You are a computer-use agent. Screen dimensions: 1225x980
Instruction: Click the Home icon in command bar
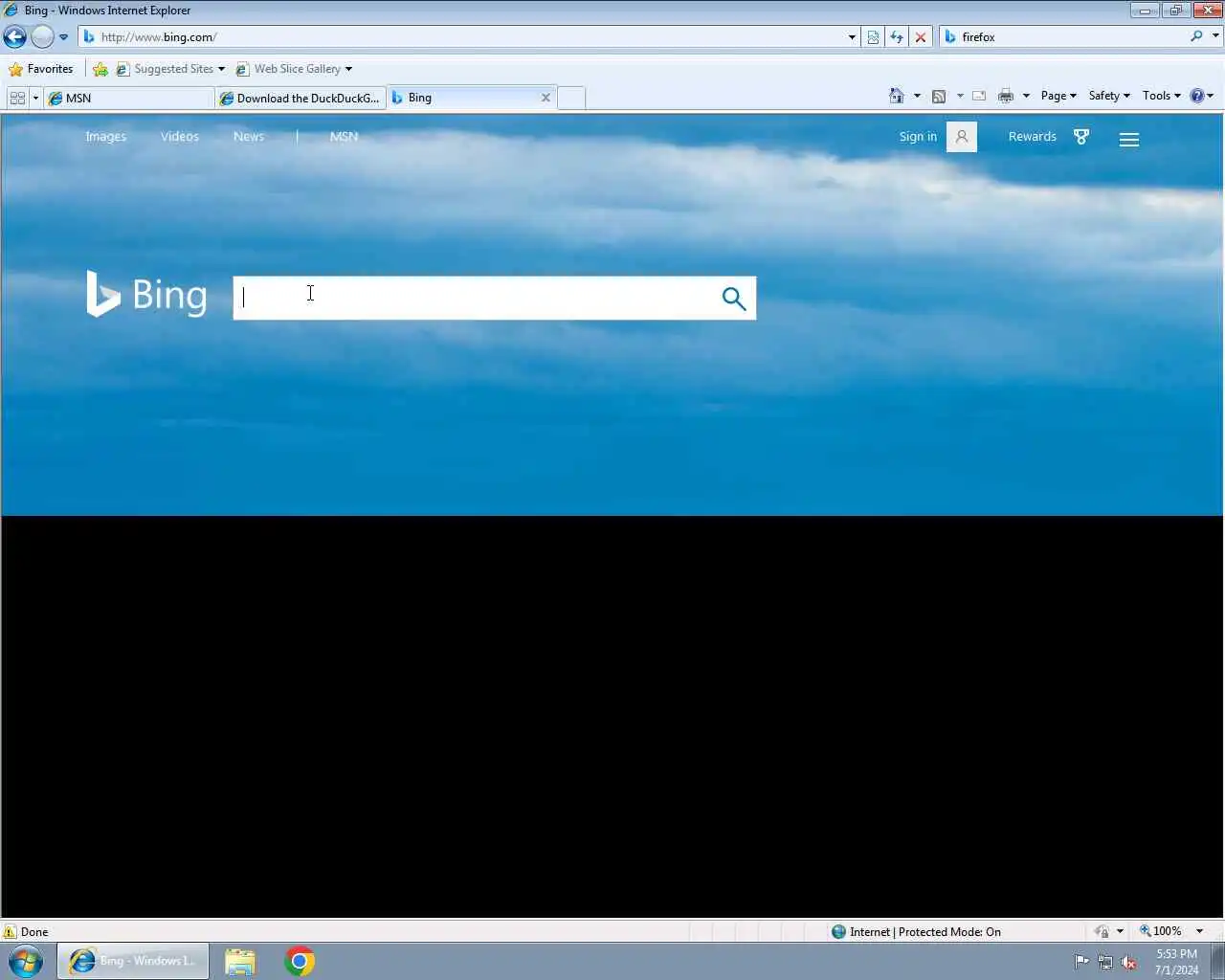point(897,96)
